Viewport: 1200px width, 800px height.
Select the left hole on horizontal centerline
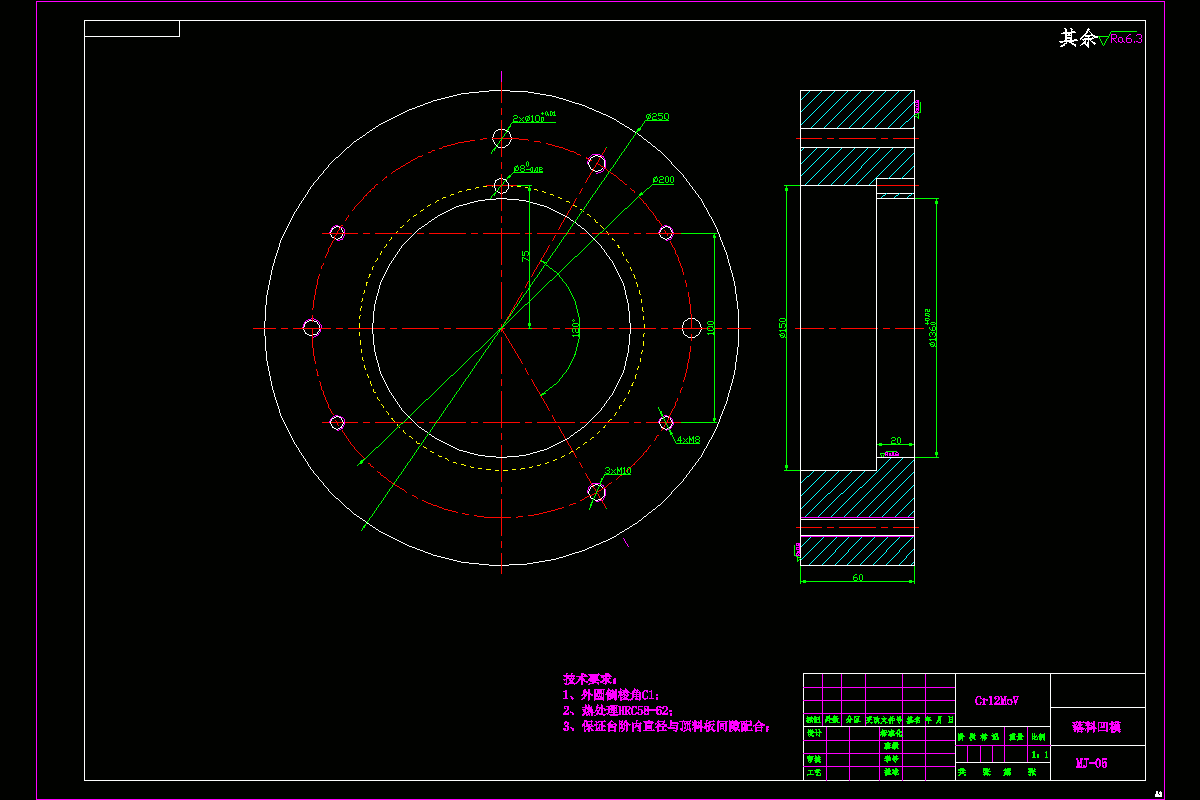pyautogui.click(x=312, y=328)
